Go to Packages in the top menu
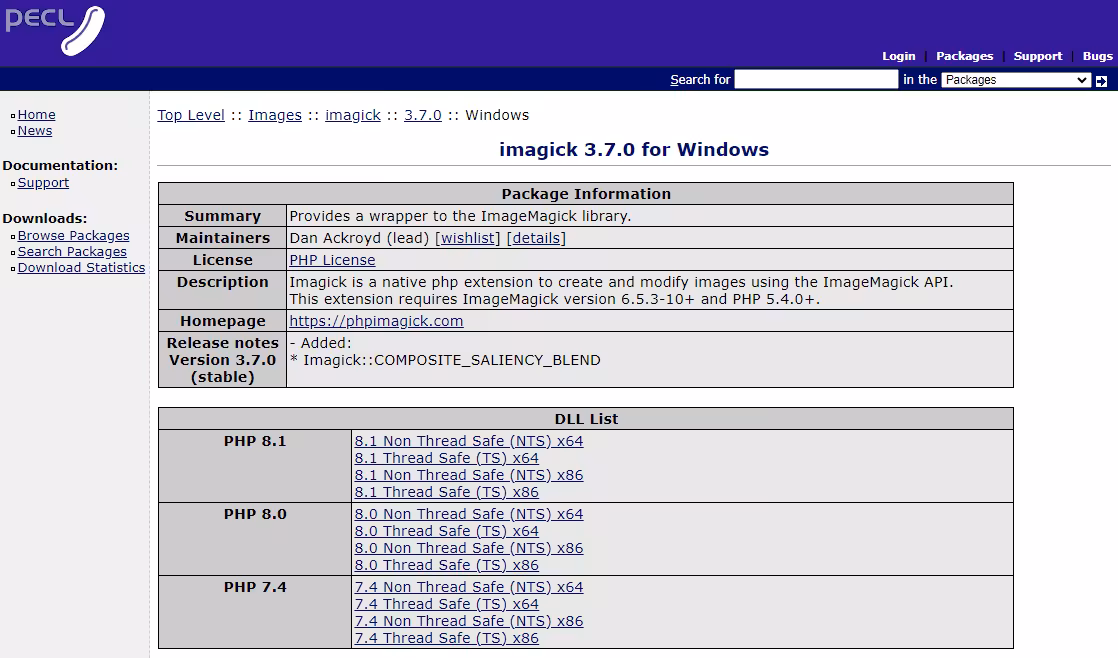Image resolution: width=1118 pixels, height=658 pixels. 964,56
